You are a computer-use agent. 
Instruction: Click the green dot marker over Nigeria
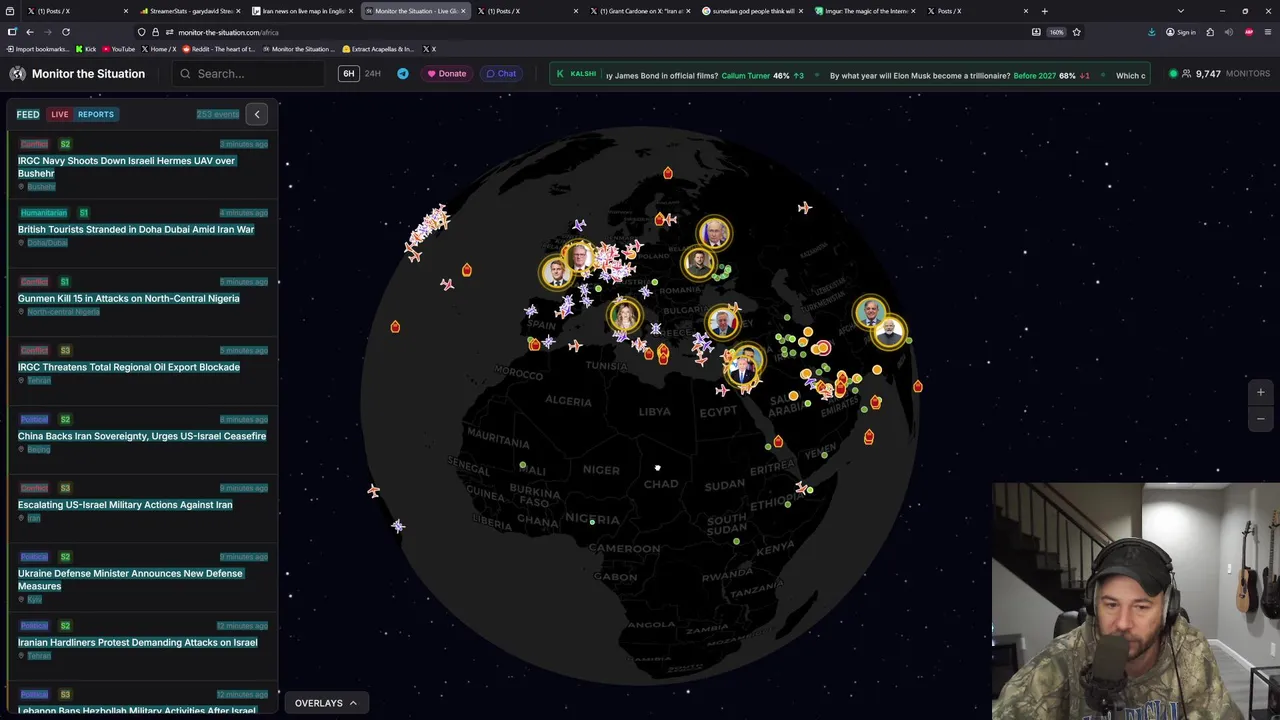click(x=592, y=521)
